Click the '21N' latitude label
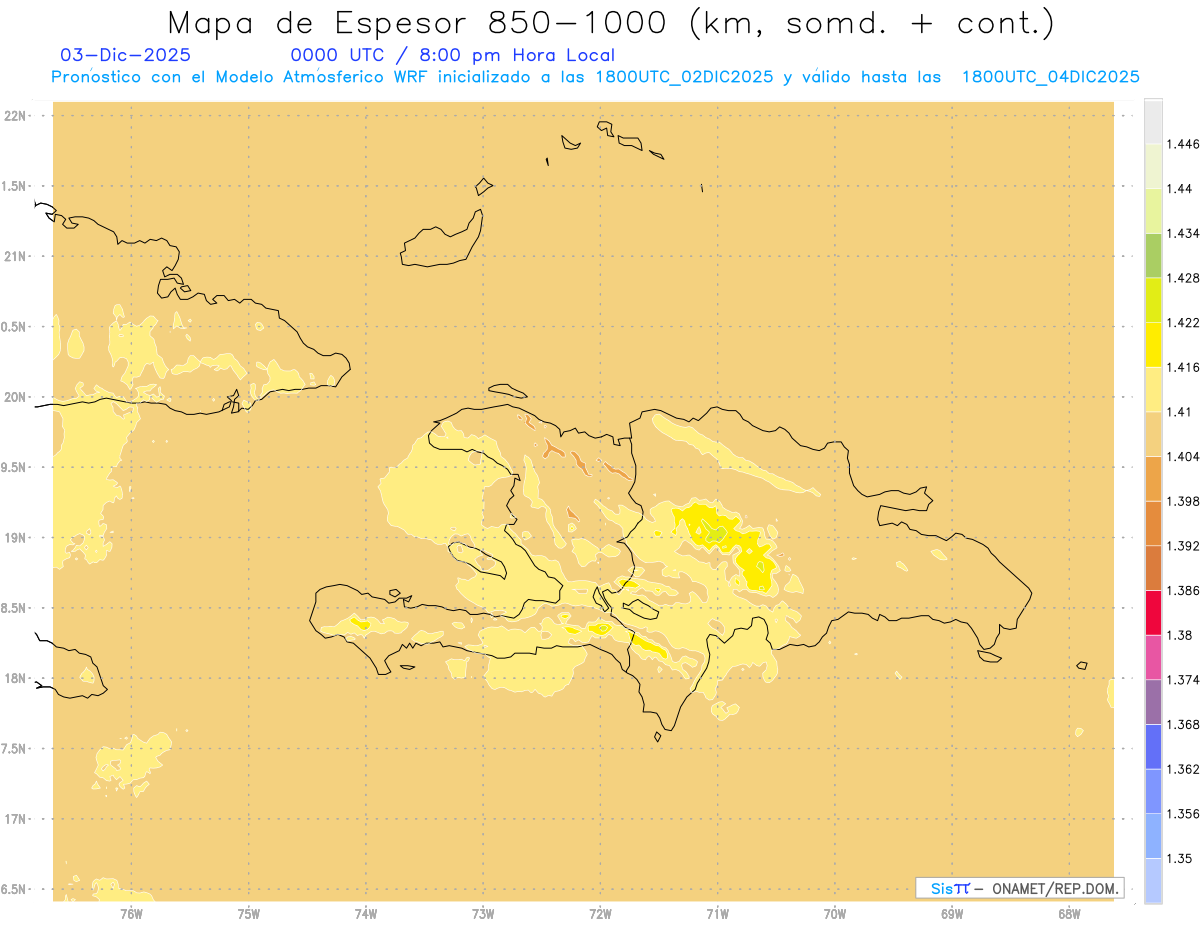This screenshot has height=927, width=1200. coord(15,256)
